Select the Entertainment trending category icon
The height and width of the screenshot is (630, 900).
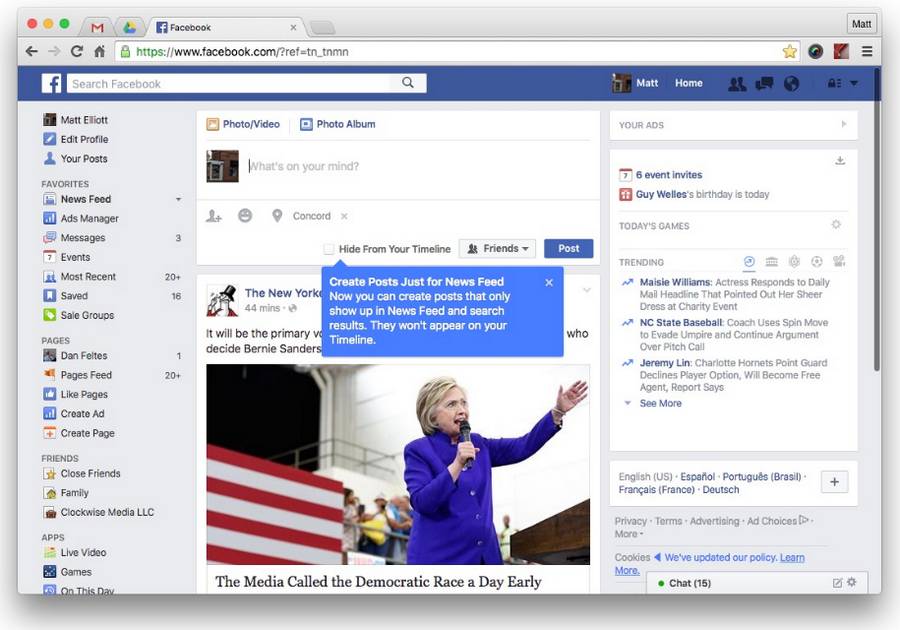(841, 261)
